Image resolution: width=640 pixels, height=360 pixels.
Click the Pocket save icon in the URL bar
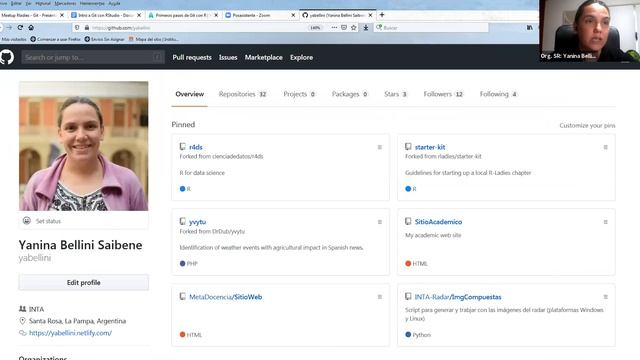[344, 27]
